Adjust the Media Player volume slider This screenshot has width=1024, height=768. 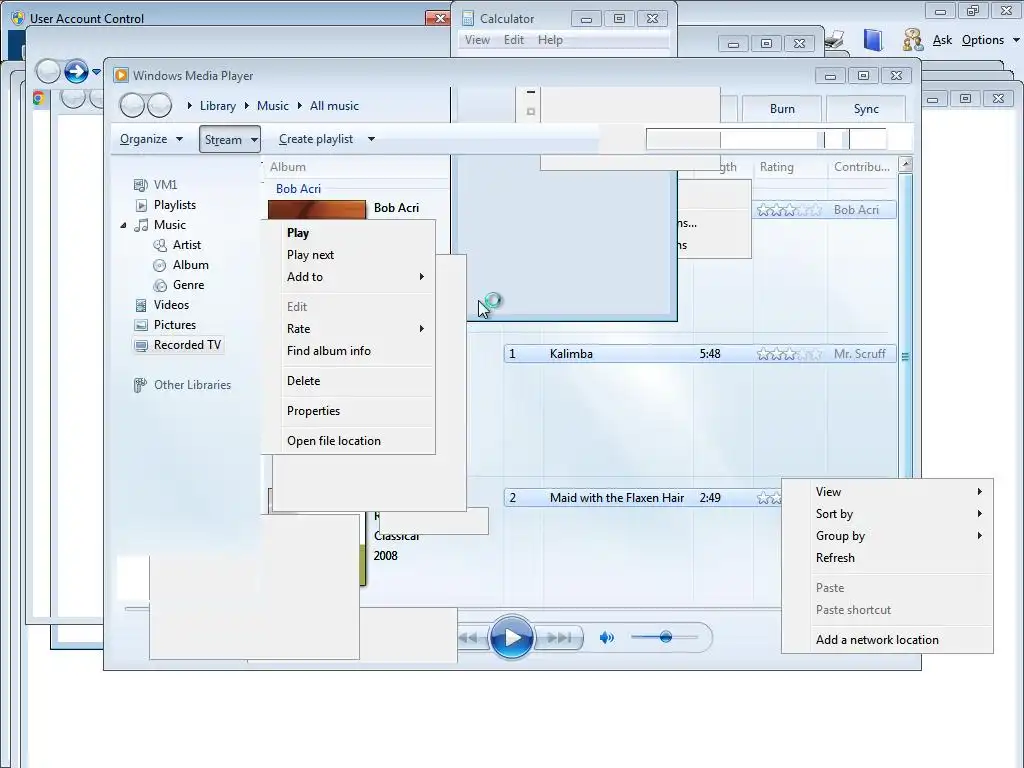[x=665, y=637]
